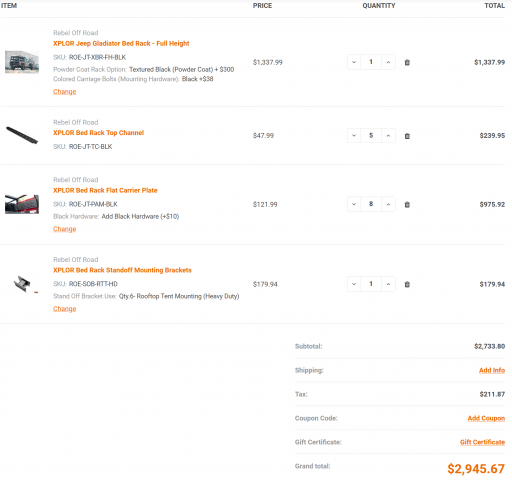Delete the XPLOR Jeep Gladiator Bed Rack item
Image resolution: width=512 pixels, height=480 pixels.
tap(407, 62)
